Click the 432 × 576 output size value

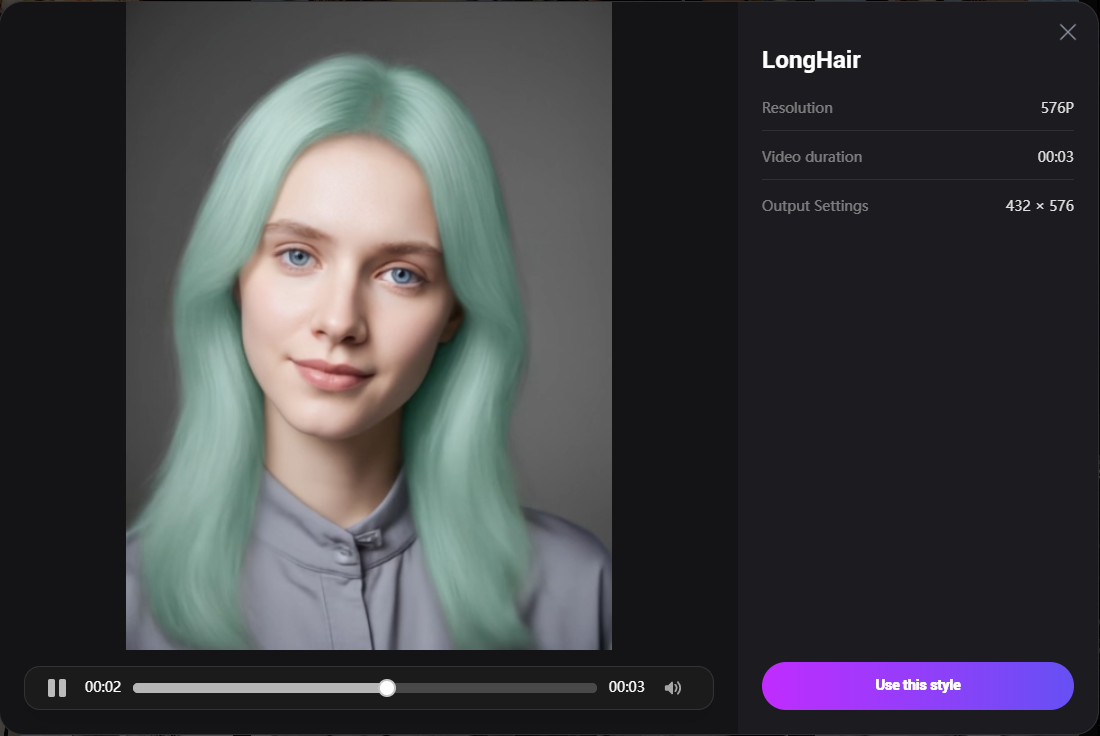coord(1039,206)
